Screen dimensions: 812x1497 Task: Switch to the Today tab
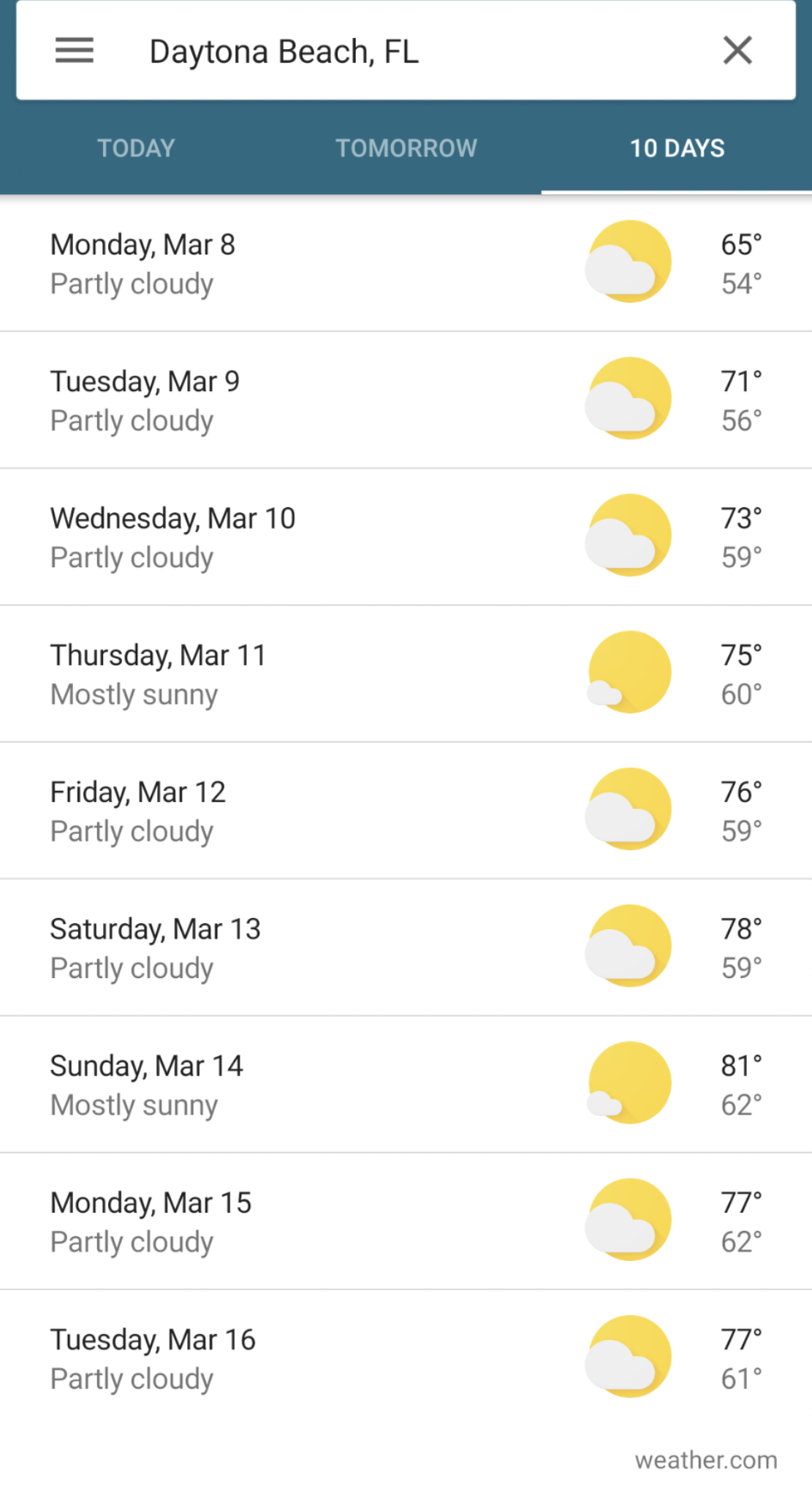pos(136,148)
